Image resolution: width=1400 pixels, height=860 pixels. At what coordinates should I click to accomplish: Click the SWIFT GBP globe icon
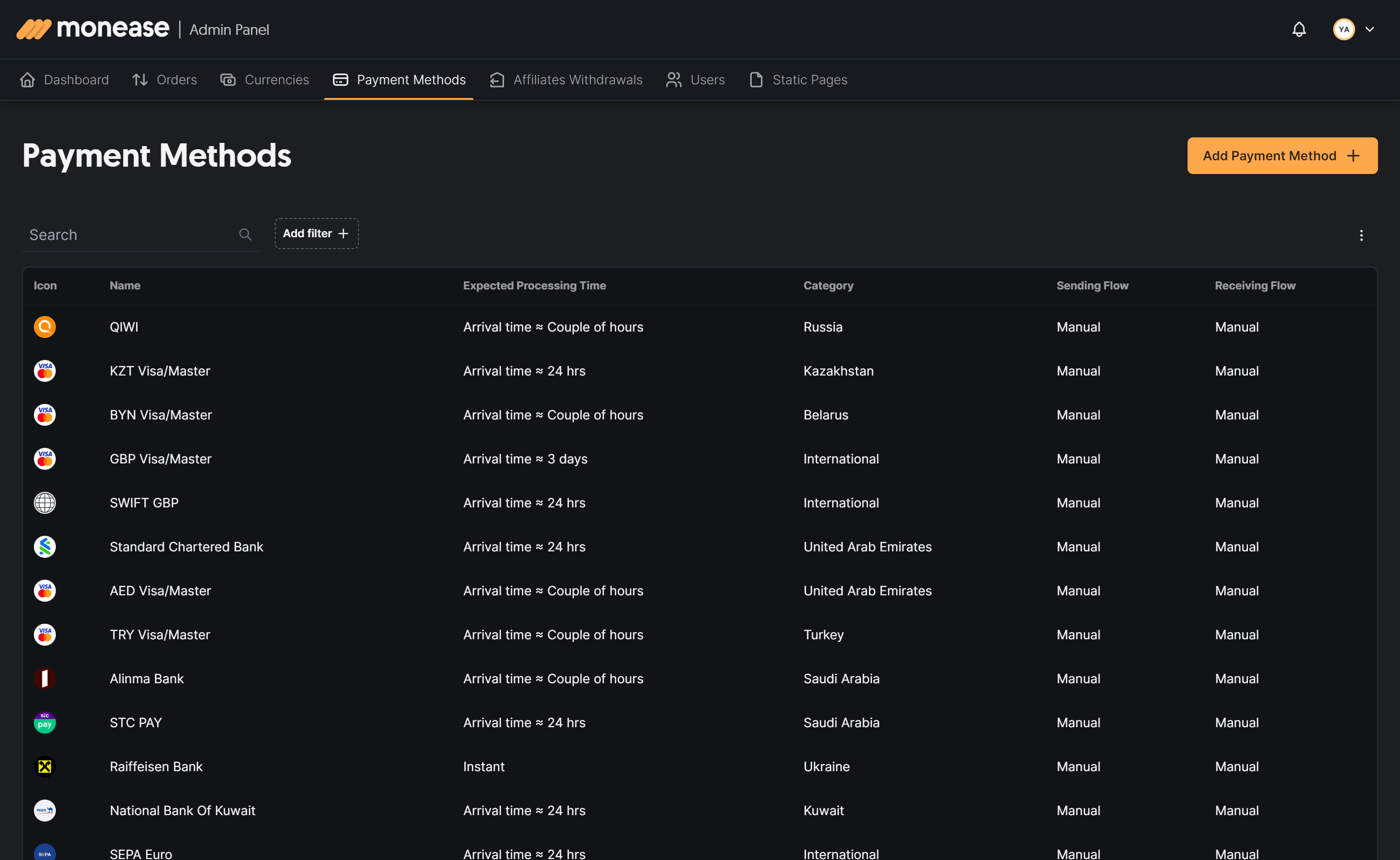tap(44, 503)
